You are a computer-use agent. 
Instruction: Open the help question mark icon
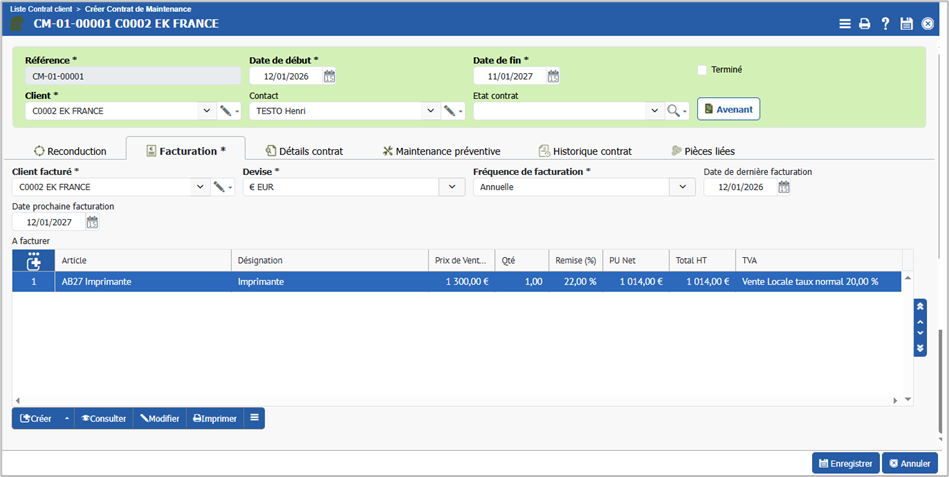point(885,24)
